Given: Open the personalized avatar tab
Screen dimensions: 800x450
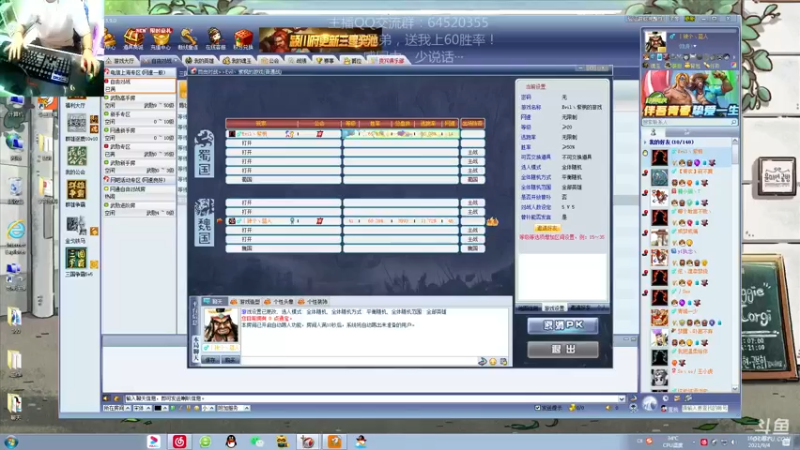Looking at the screenshot, I should pyautogui.click(x=279, y=302).
